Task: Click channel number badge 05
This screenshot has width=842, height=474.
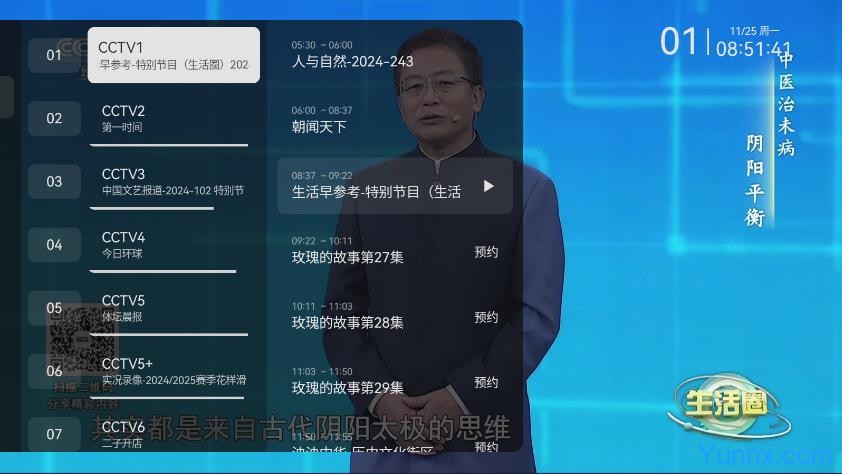Action: click(x=54, y=308)
